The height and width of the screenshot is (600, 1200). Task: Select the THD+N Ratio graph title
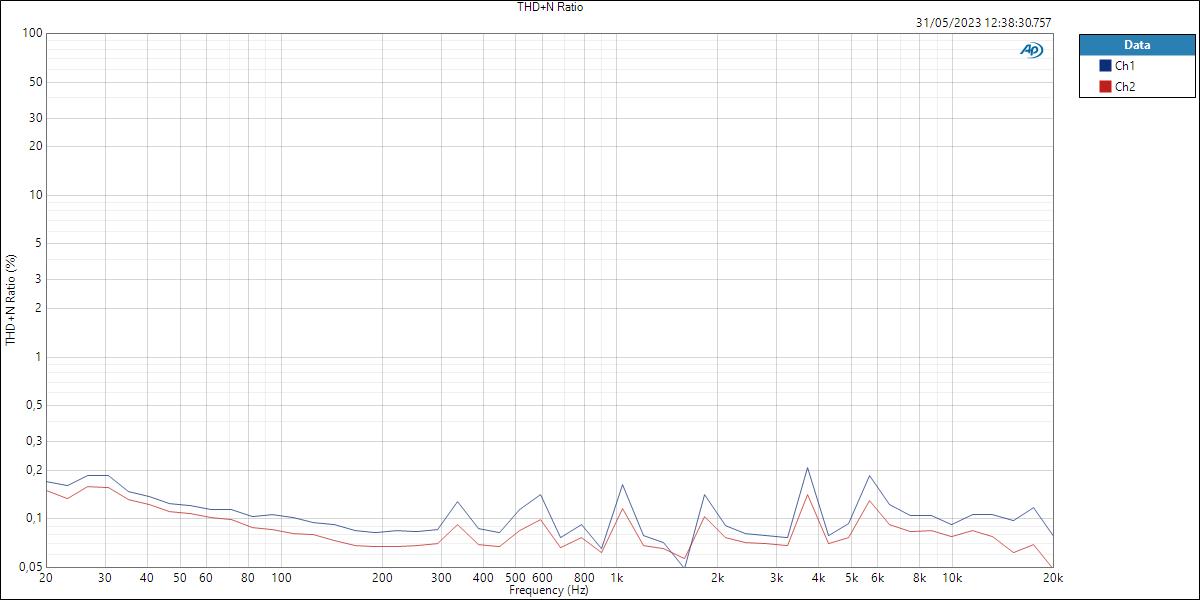click(549, 7)
